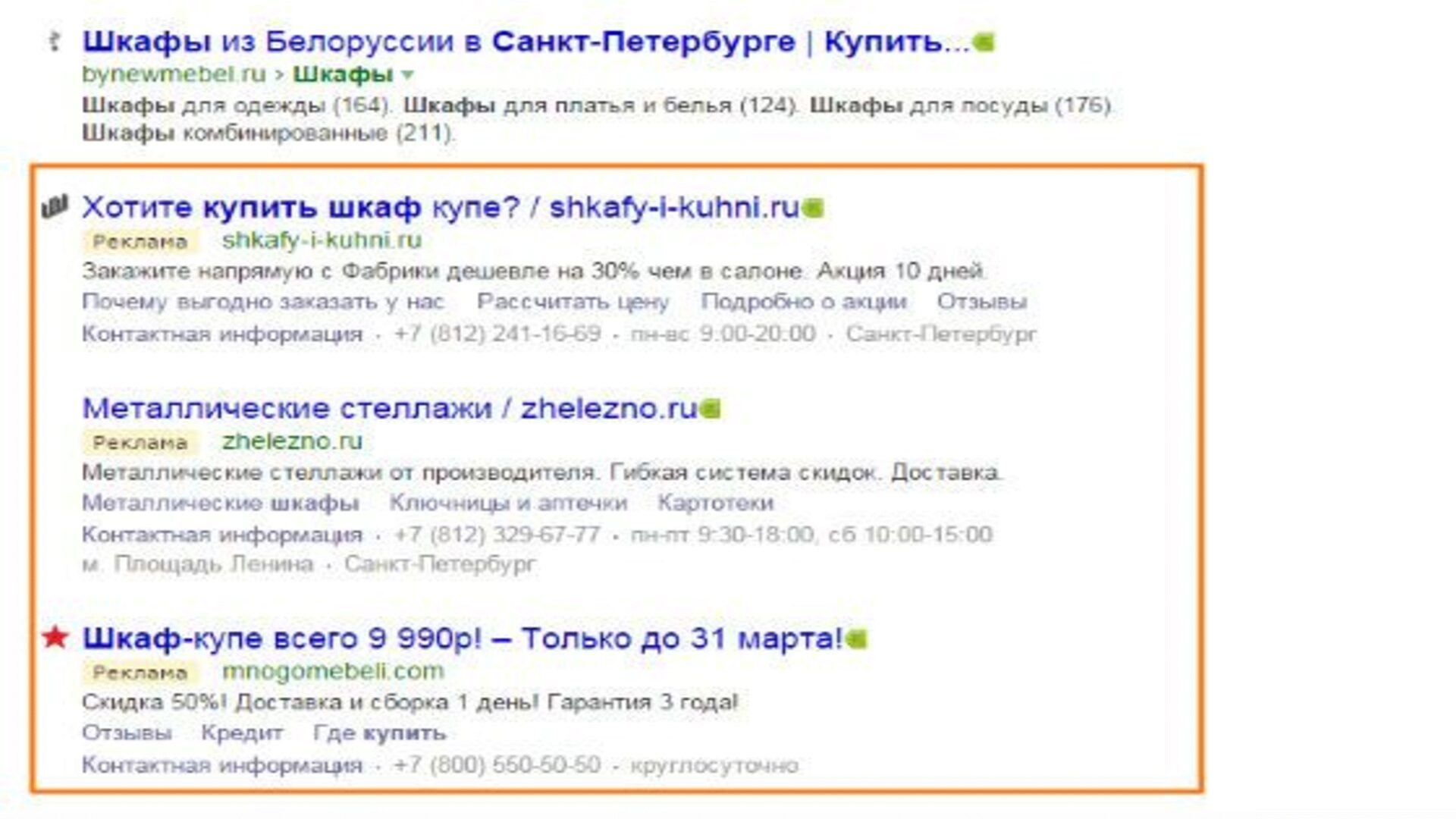The height and width of the screenshot is (819, 1456).
Task: Open the zhelezno.ru green URL
Action: click(292, 441)
